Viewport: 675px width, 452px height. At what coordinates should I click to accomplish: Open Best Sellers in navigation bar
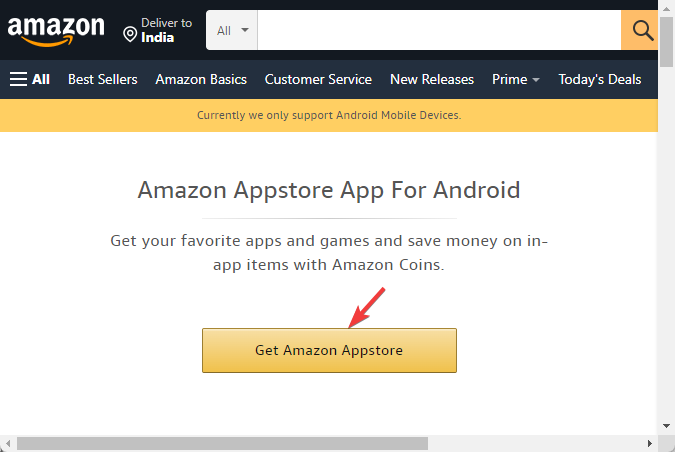pyautogui.click(x=102, y=79)
